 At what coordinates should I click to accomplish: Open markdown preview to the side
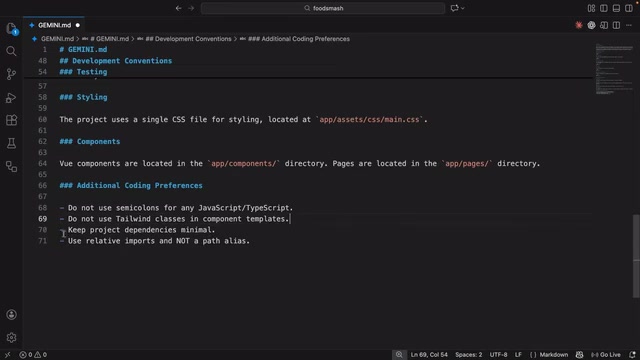pos(604,25)
